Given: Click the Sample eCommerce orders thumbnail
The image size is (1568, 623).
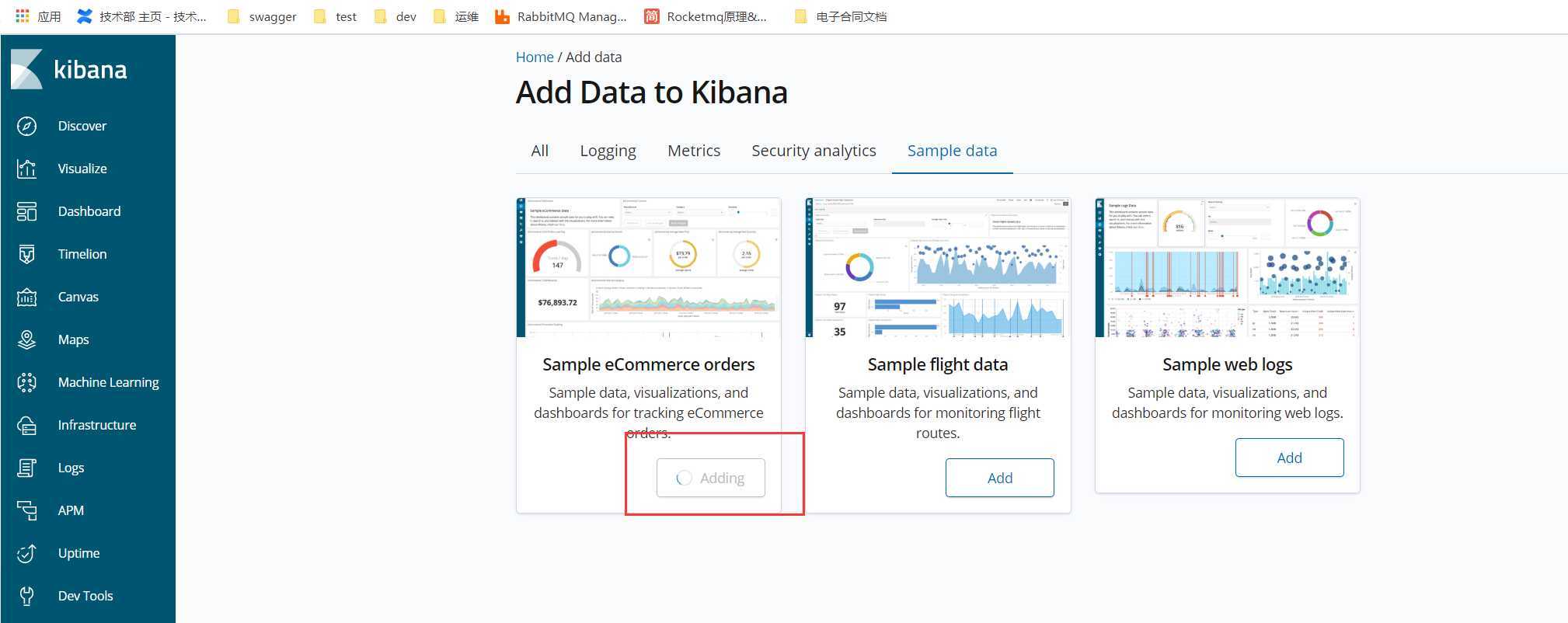Looking at the screenshot, I should pyautogui.click(x=649, y=267).
